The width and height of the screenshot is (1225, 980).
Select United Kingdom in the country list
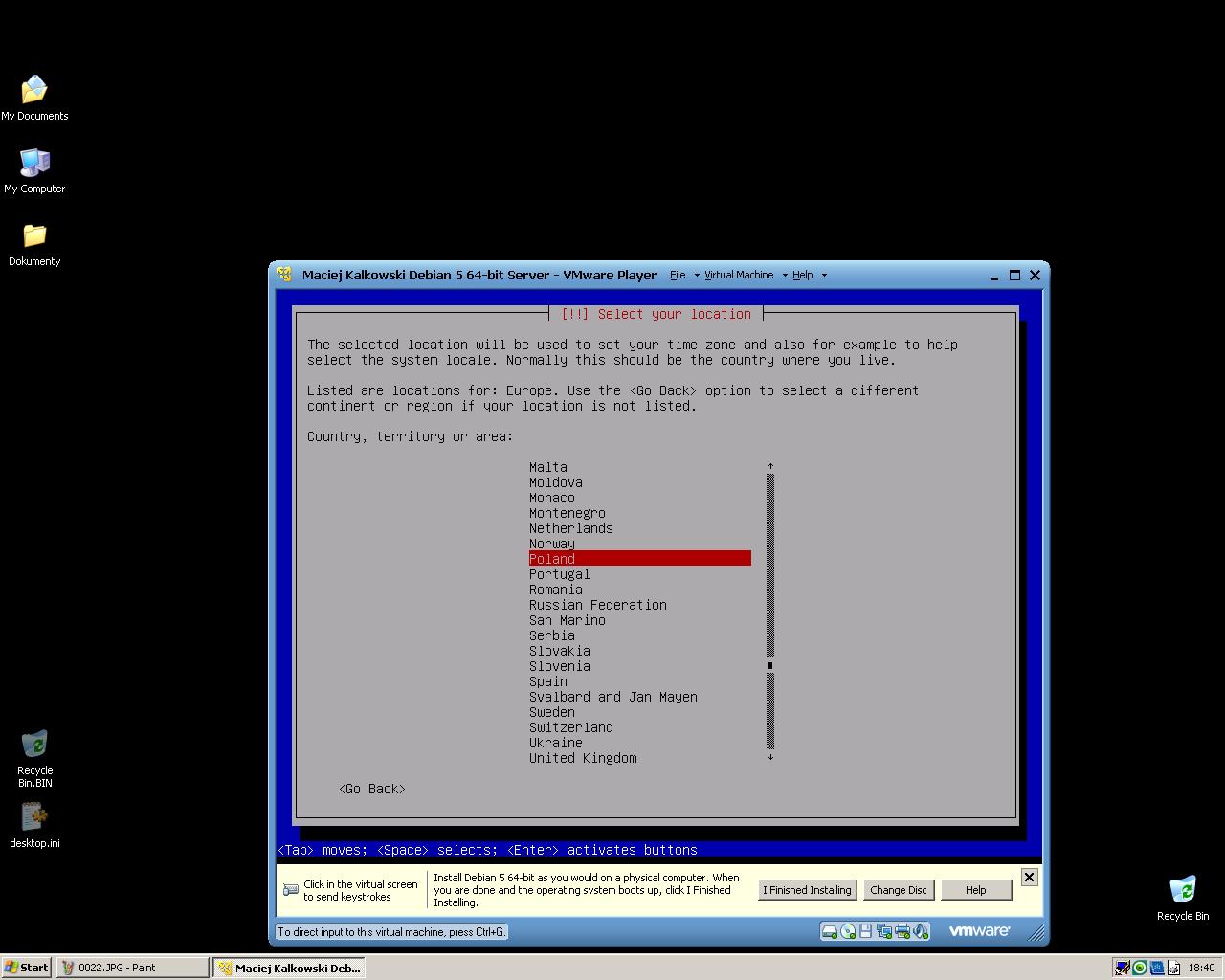pos(583,758)
